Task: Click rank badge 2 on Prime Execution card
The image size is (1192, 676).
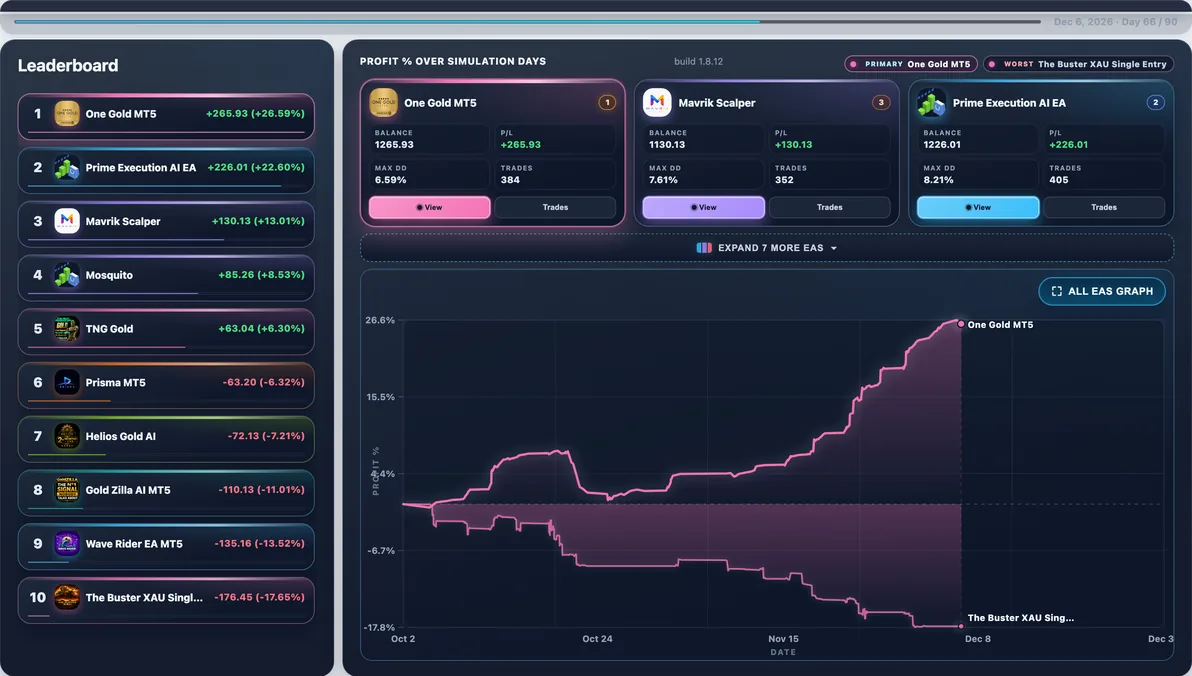Action: [x=1156, y=103]
